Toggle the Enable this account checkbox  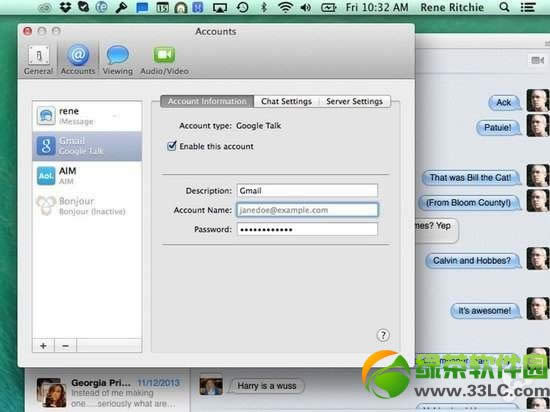pyautogui.click(x=172, y=146)
